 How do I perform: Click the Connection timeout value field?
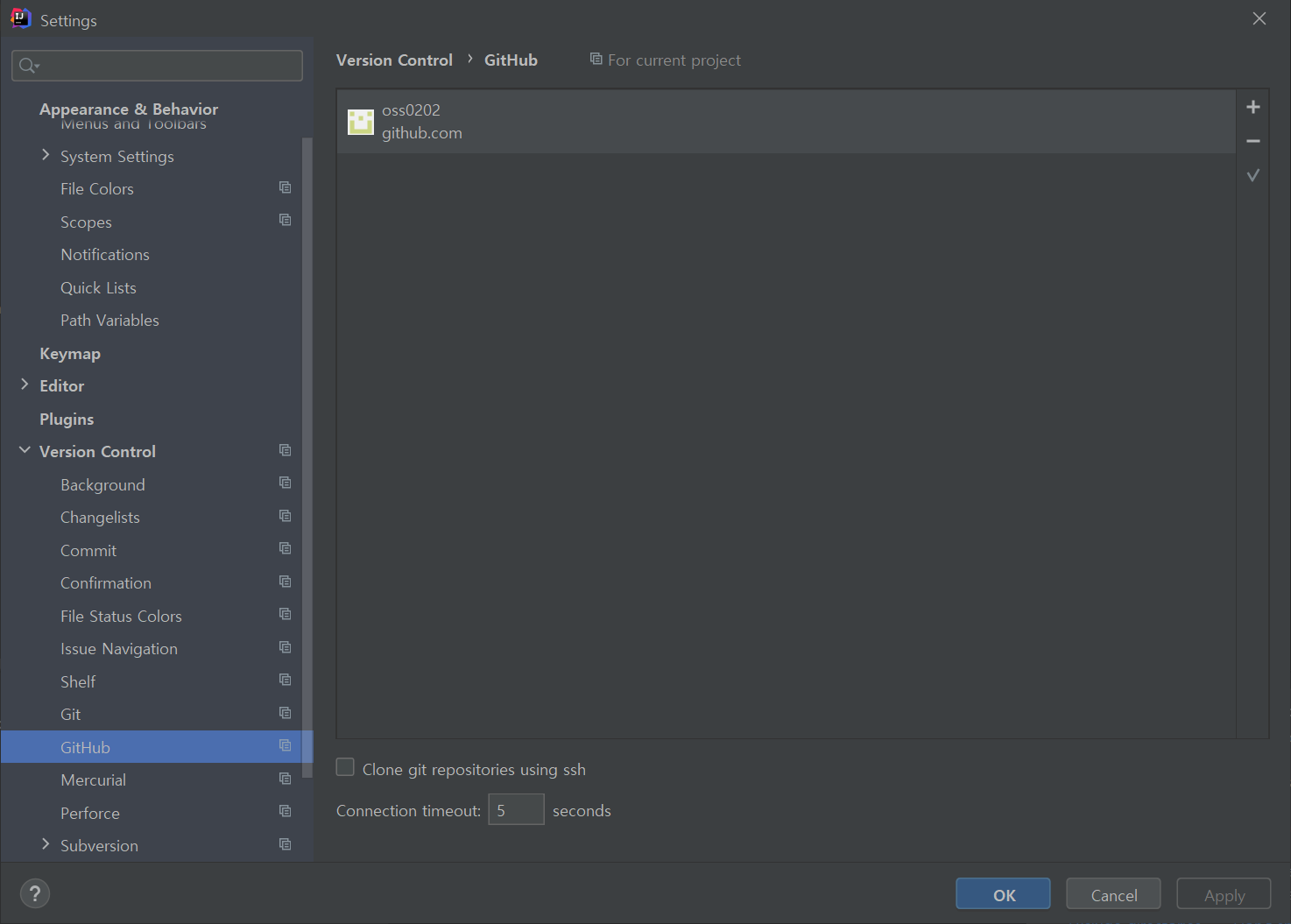[516, 809]
